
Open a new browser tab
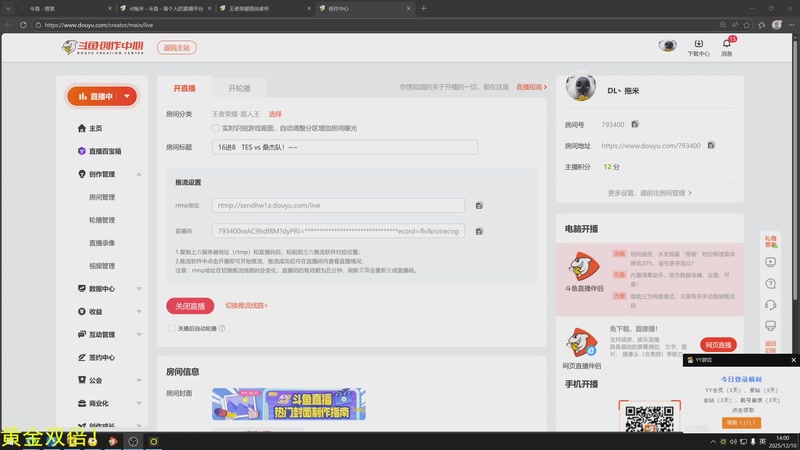point(423,8)
